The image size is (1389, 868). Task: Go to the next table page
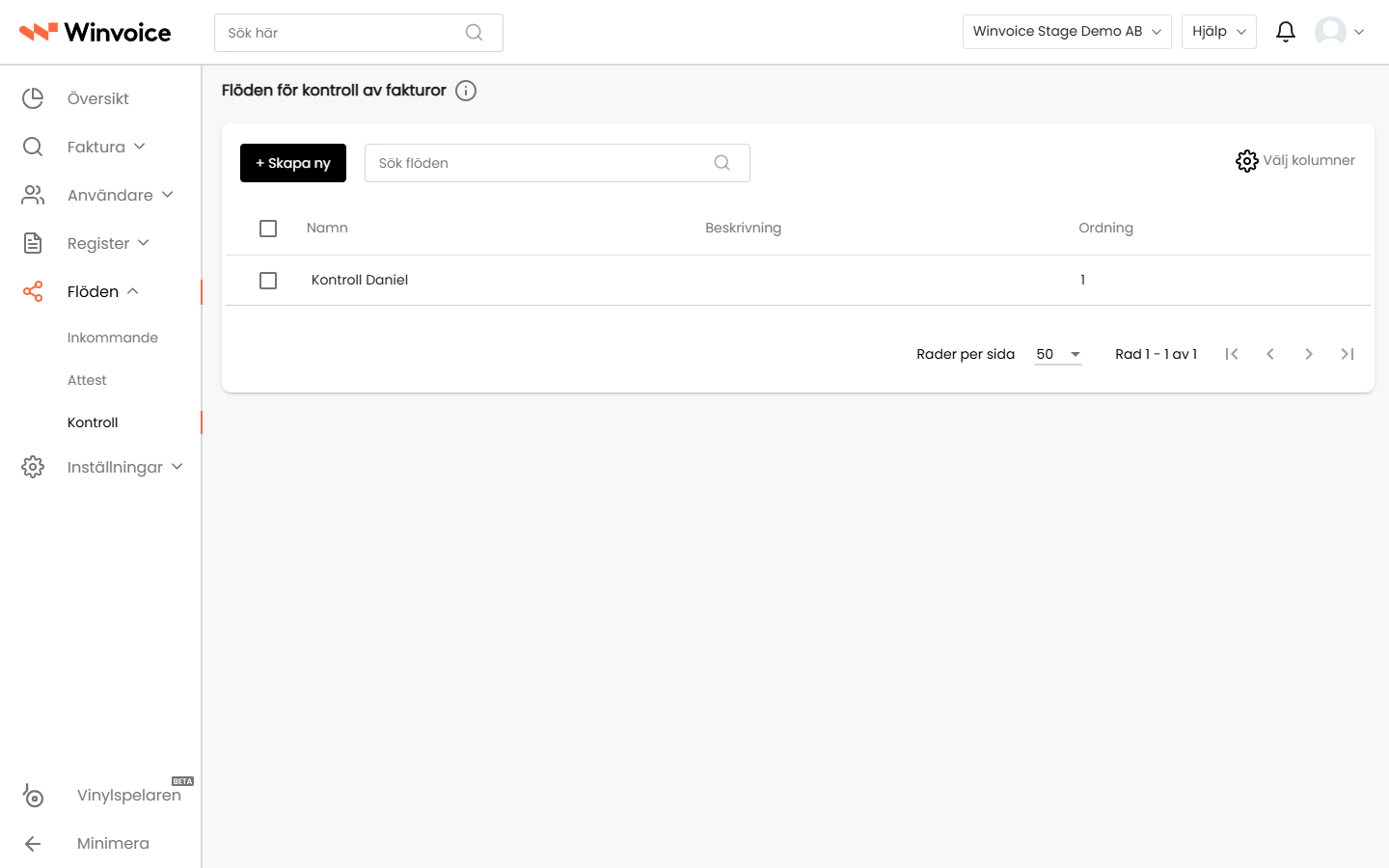click(x=1309, y=354)
